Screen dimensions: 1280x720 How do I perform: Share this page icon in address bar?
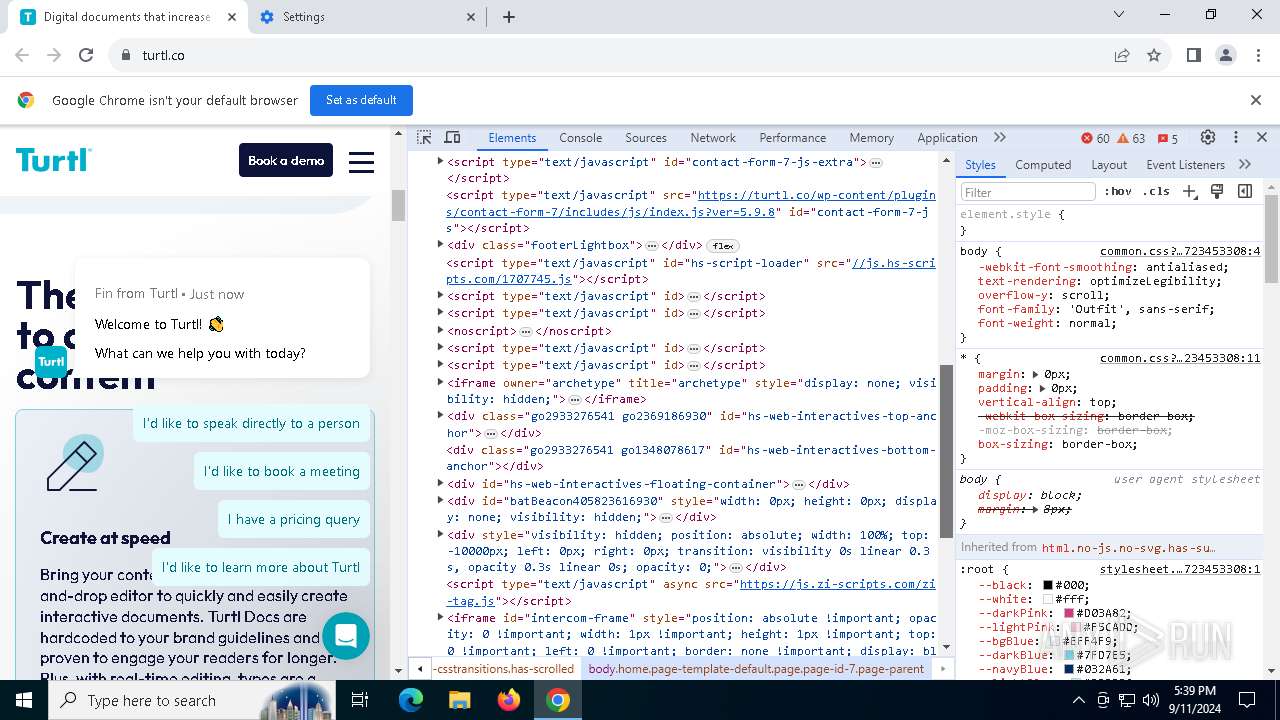click(1122, 56)
